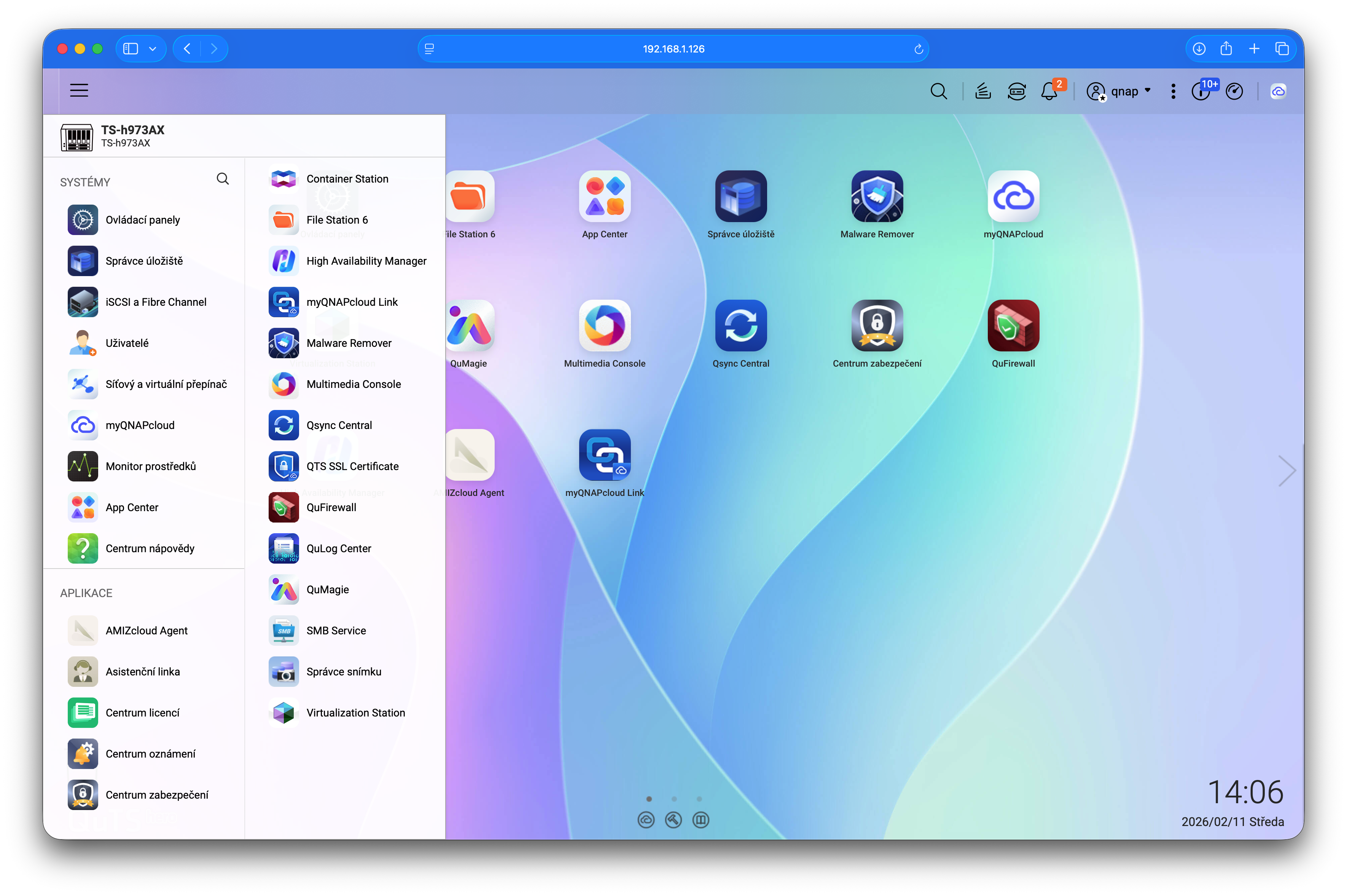
Task: Open the dashboard gauge icon
Action: click(1234, 91)
